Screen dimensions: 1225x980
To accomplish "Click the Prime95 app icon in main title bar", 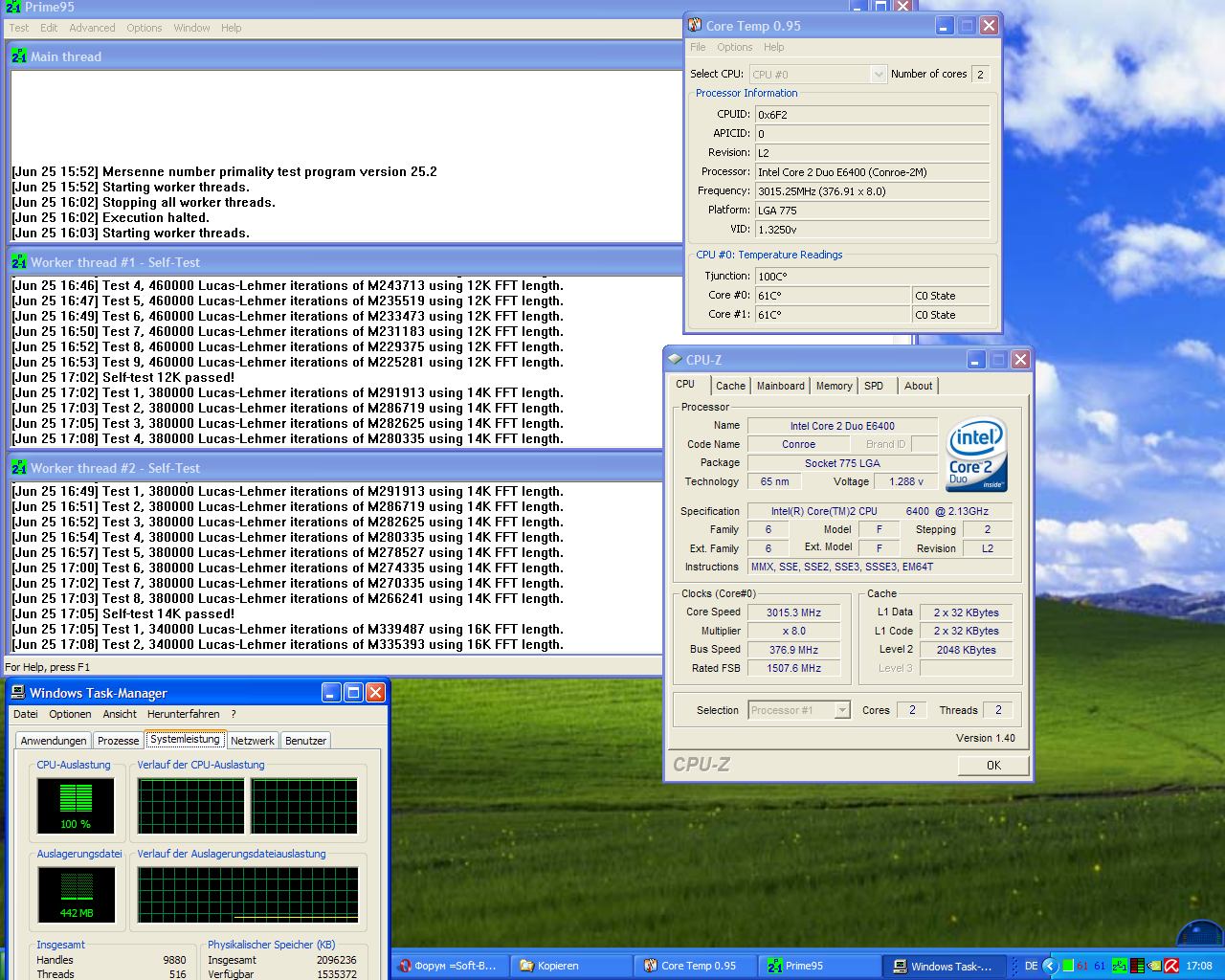I will [x=11, y=7].
